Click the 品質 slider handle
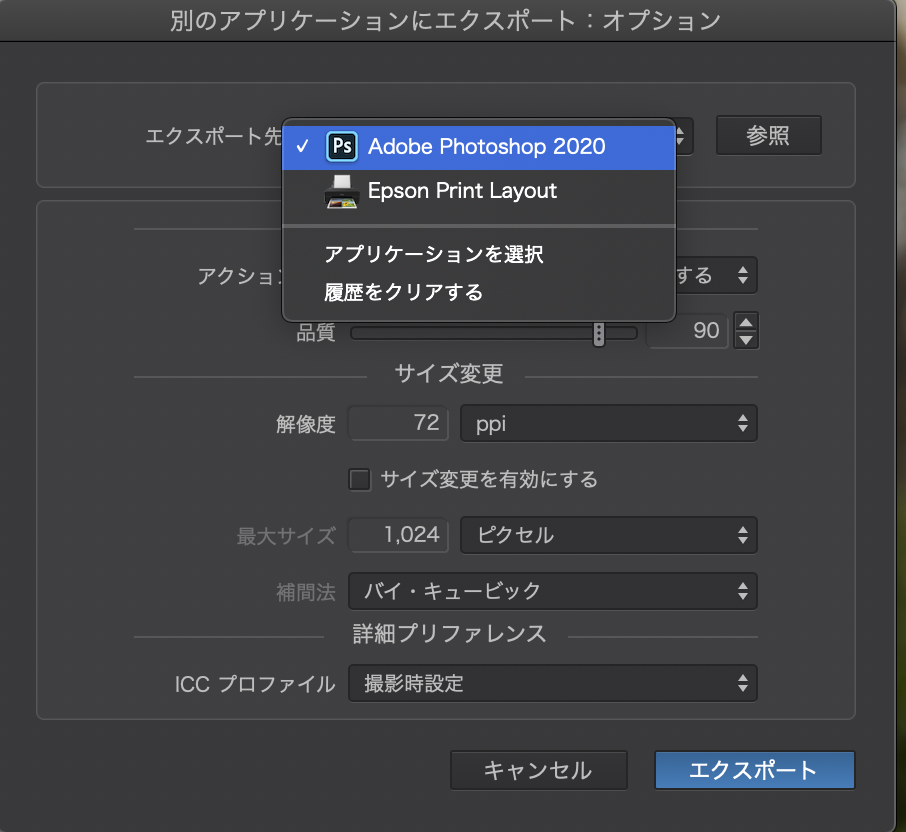Viewport: 906px width, 832px height. pos(598,333)
